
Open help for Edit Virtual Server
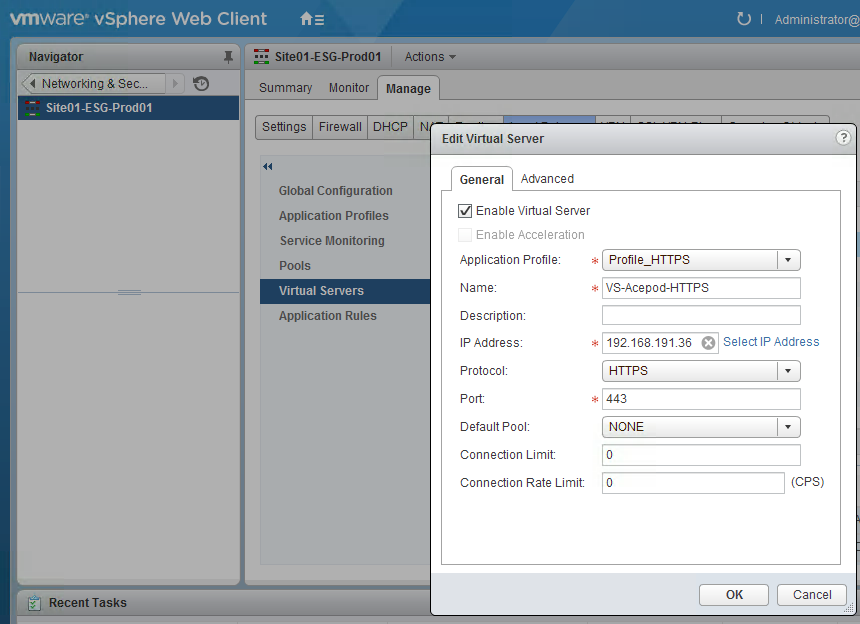pyautogui.click(x=843, y=138)
